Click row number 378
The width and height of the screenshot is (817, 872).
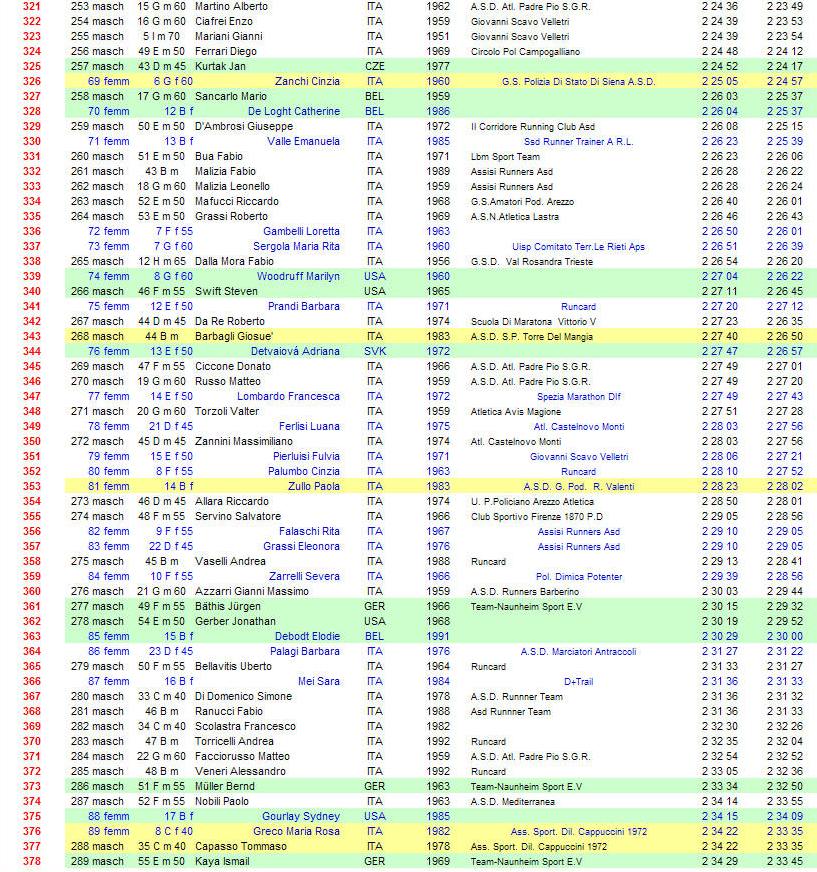(32, 862)
